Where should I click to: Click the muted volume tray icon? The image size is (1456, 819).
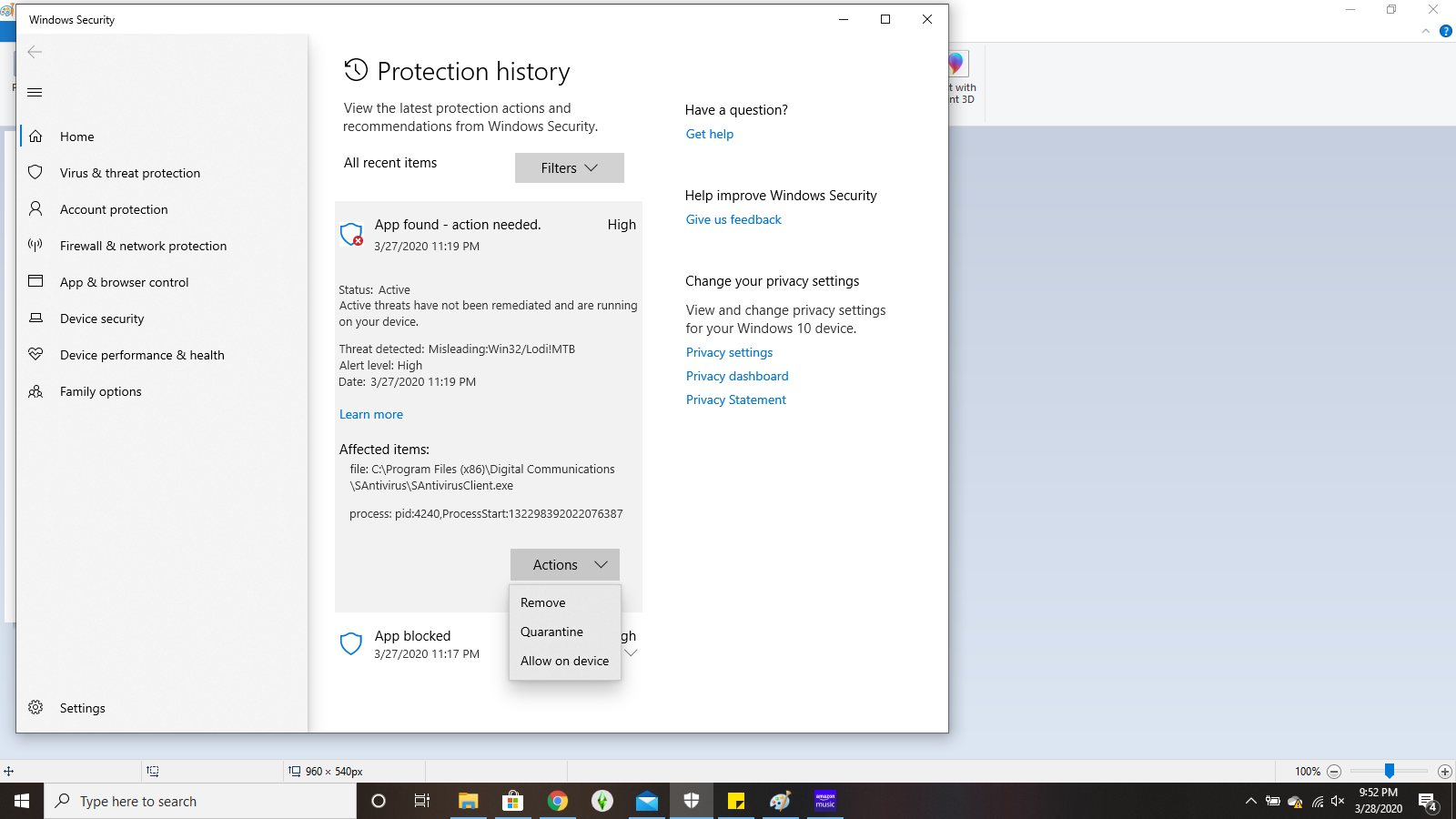tap(1338, 801)
